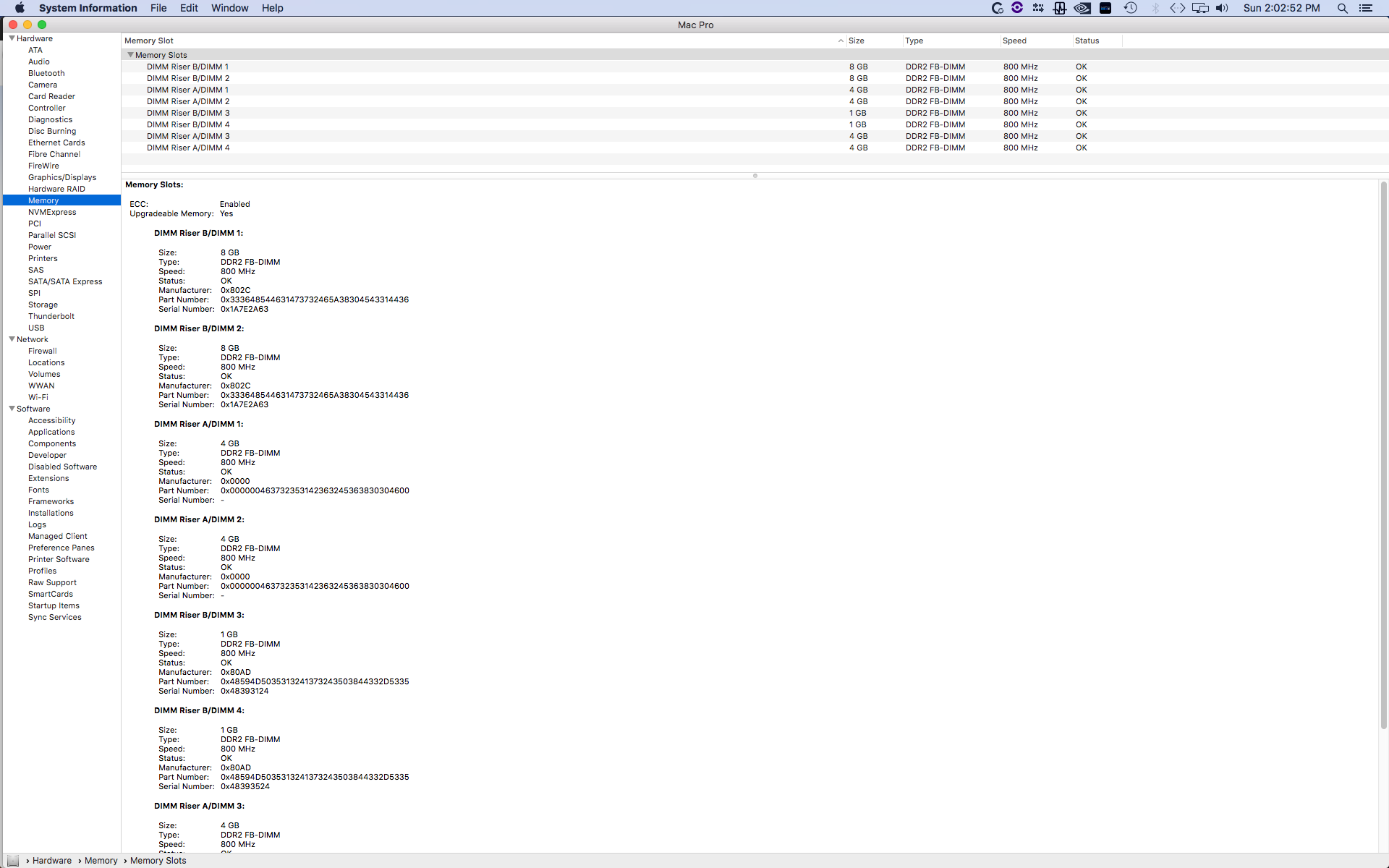Select Bluetooth in the sidebar

click(46, 73)
